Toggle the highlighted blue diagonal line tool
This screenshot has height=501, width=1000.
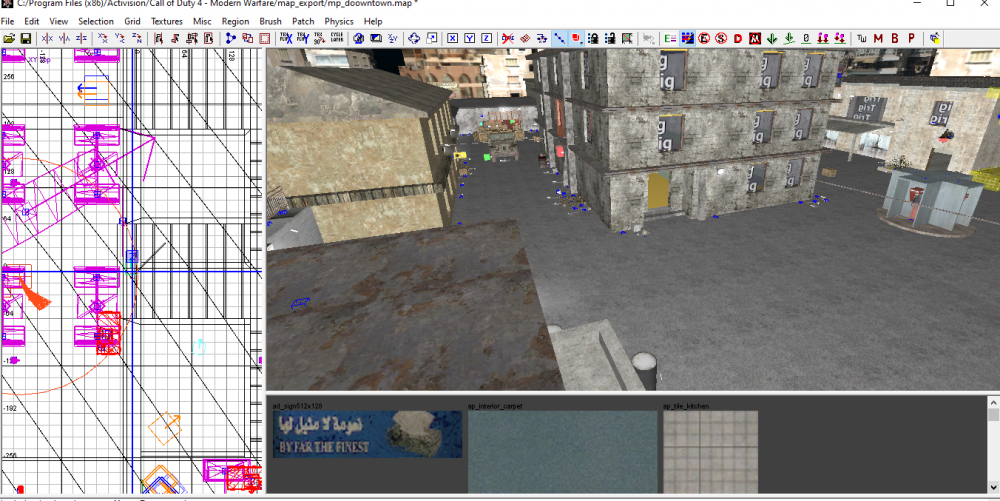coord(560,38)
